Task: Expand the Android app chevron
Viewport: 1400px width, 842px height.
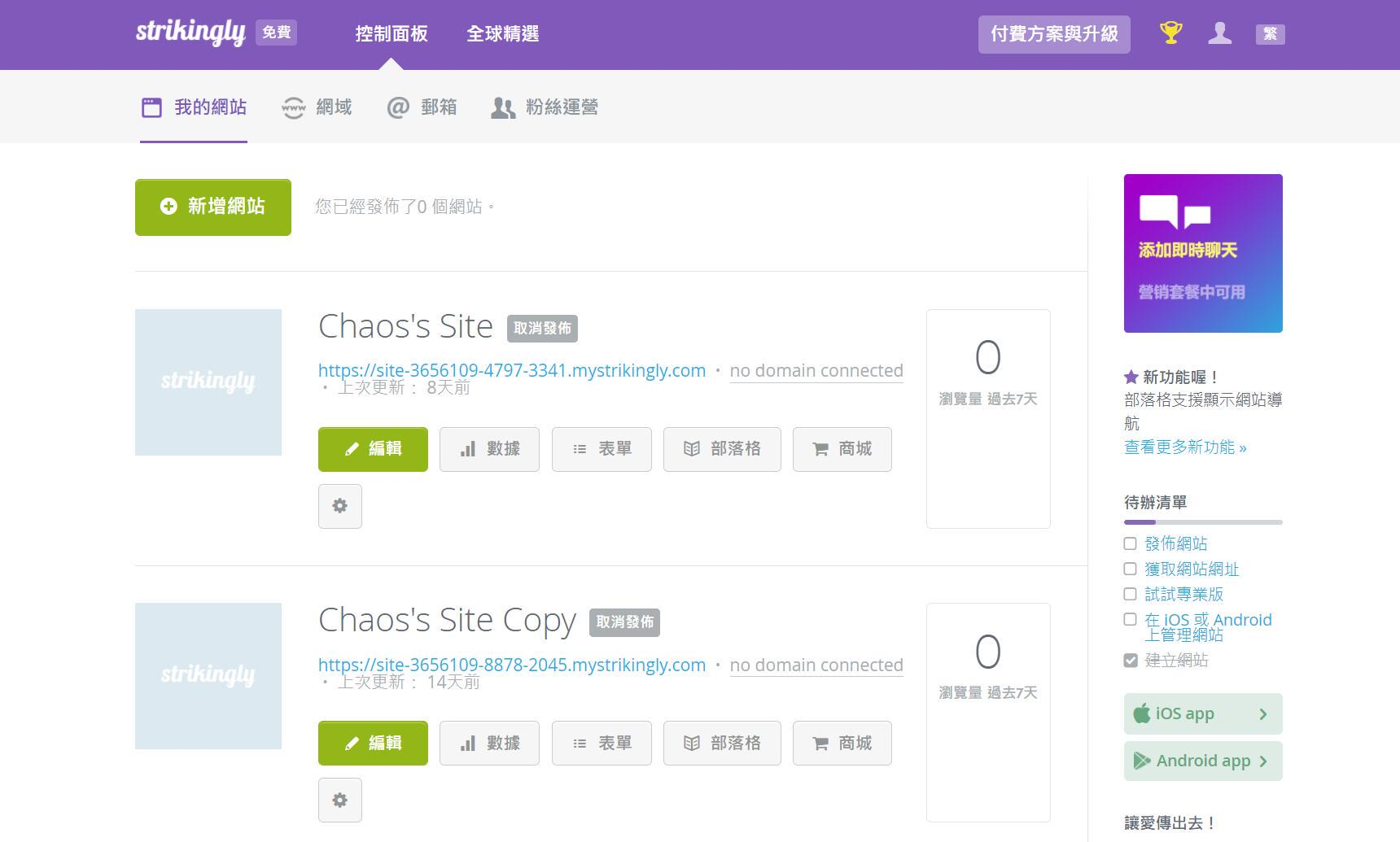Action: 1263,761
